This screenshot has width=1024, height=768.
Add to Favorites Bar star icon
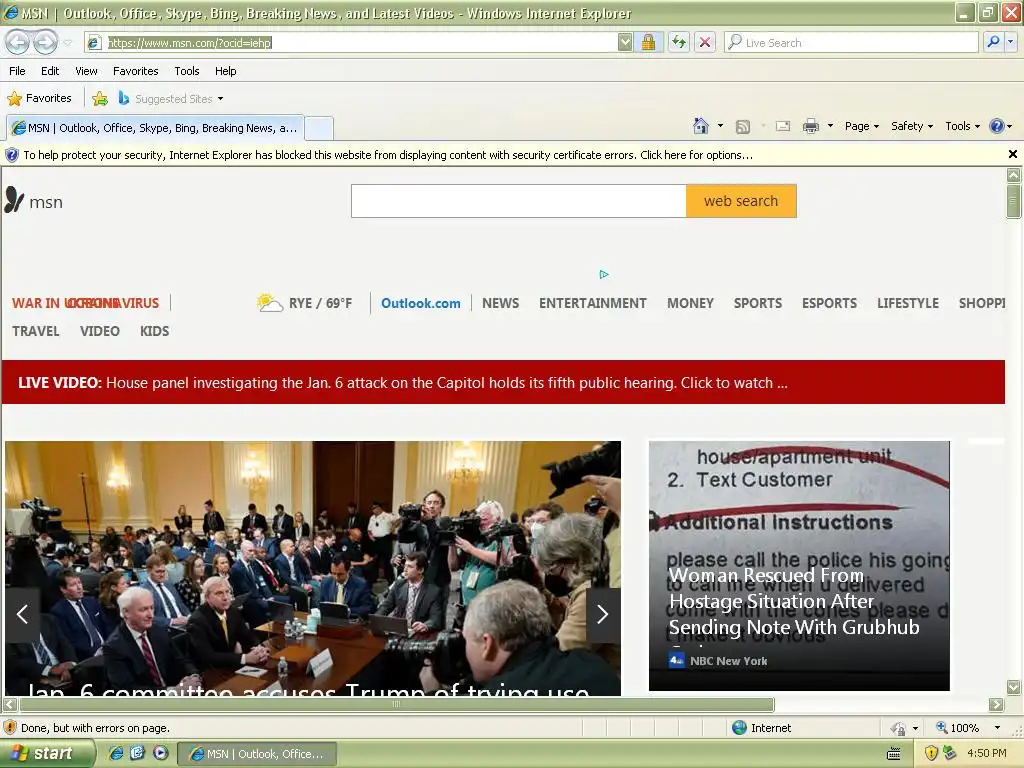pyautogui.click(x=100, y=99)
